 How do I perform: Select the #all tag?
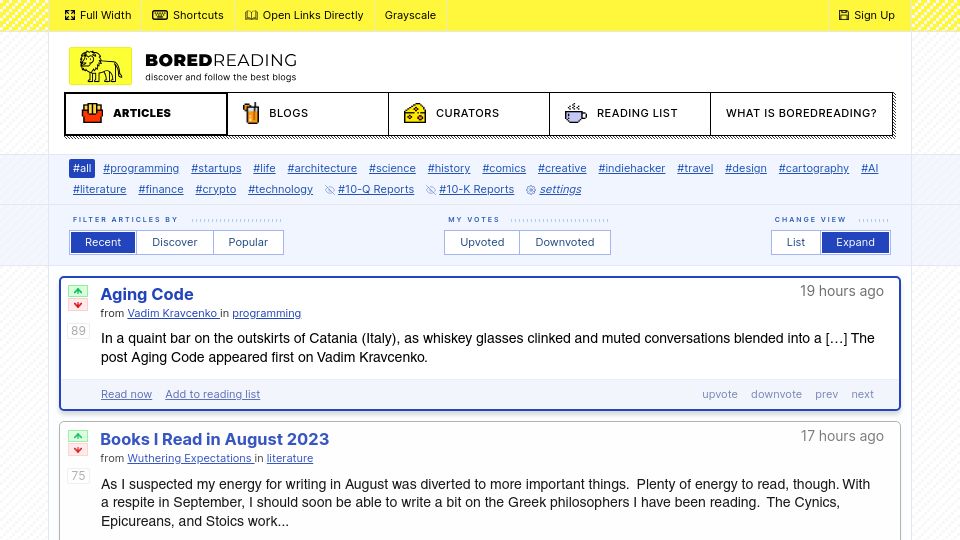[x=82, y=168]
